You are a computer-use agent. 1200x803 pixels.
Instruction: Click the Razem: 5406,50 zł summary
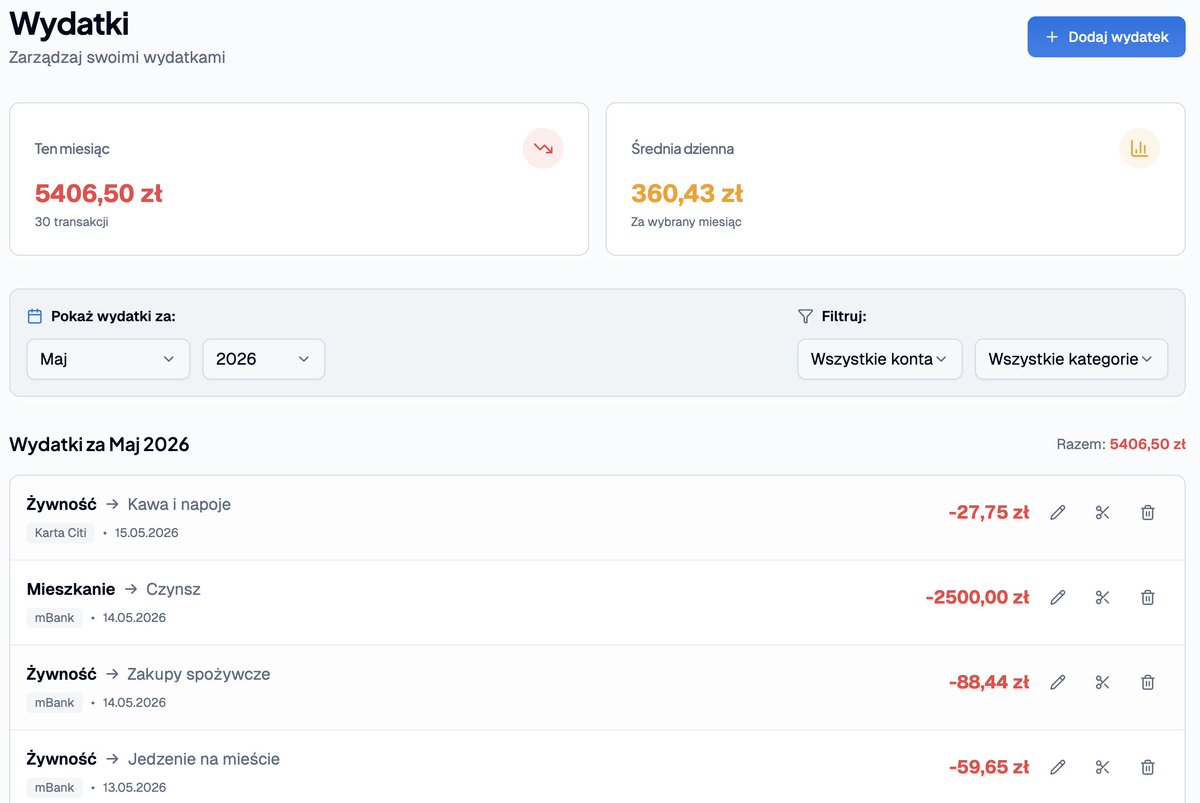(x=1121, y=444)
